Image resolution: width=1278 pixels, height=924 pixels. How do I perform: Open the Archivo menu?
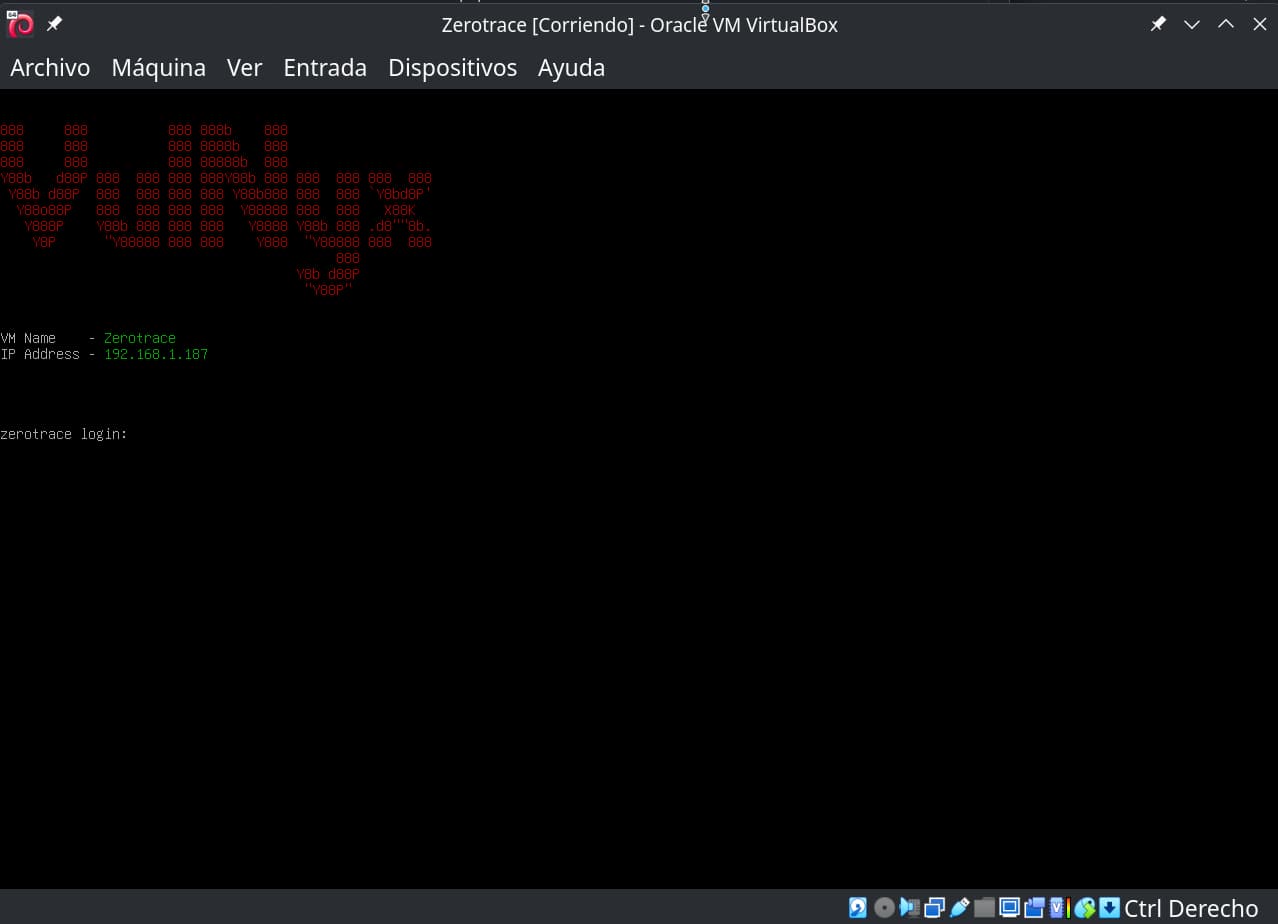coord(50,67)
